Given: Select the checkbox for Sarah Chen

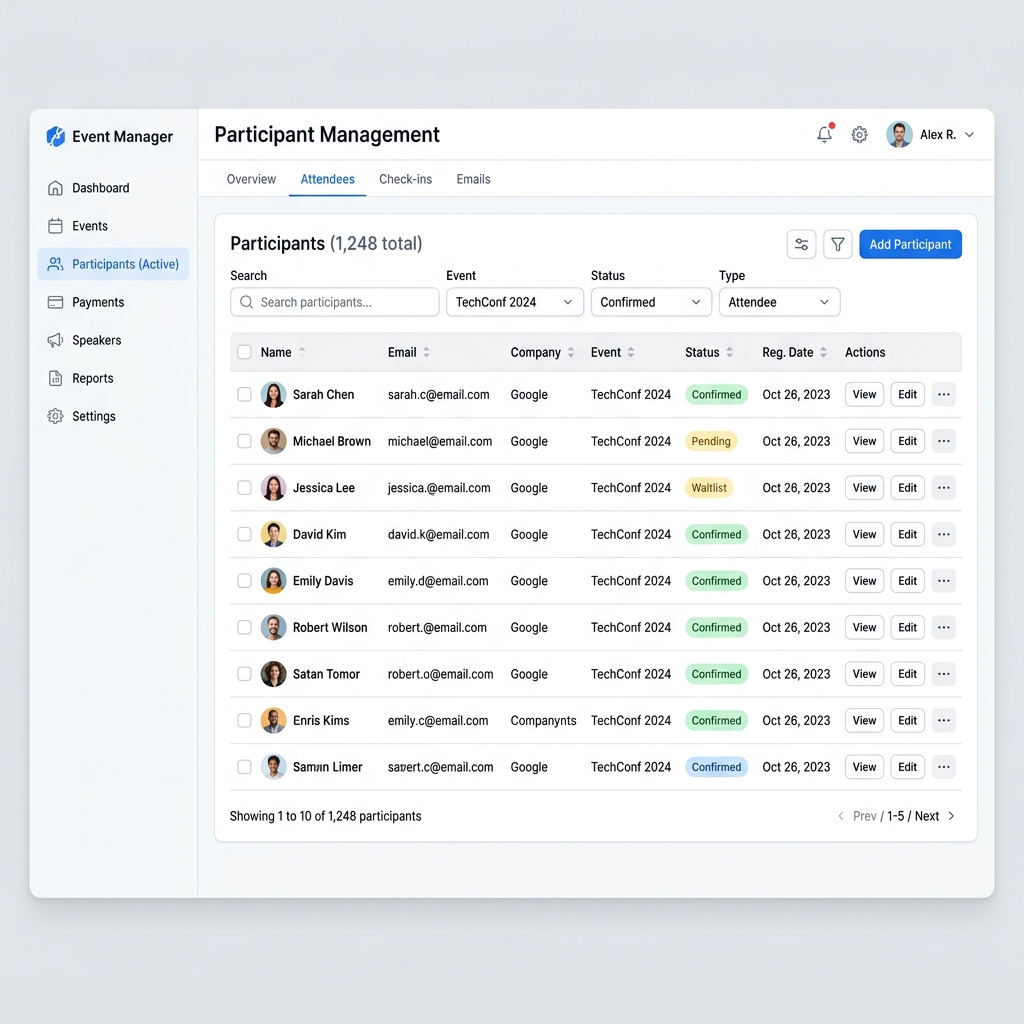Looking at the screenshot, I should (244, 394).
